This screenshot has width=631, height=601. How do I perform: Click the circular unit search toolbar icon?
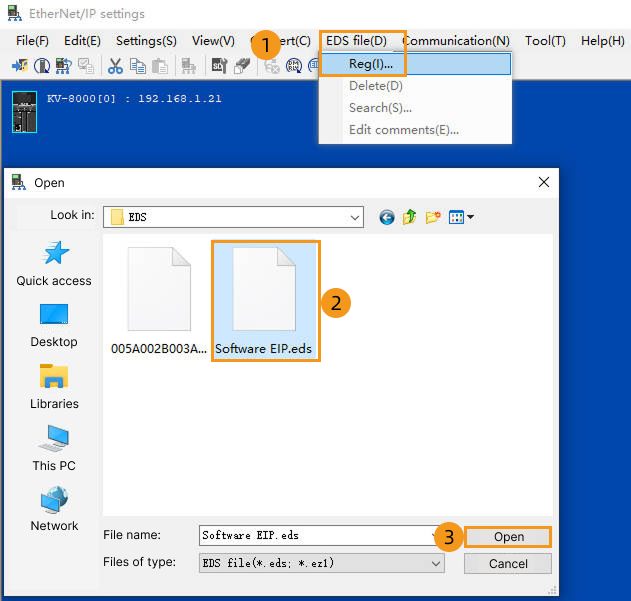click(x=42, y=66)
